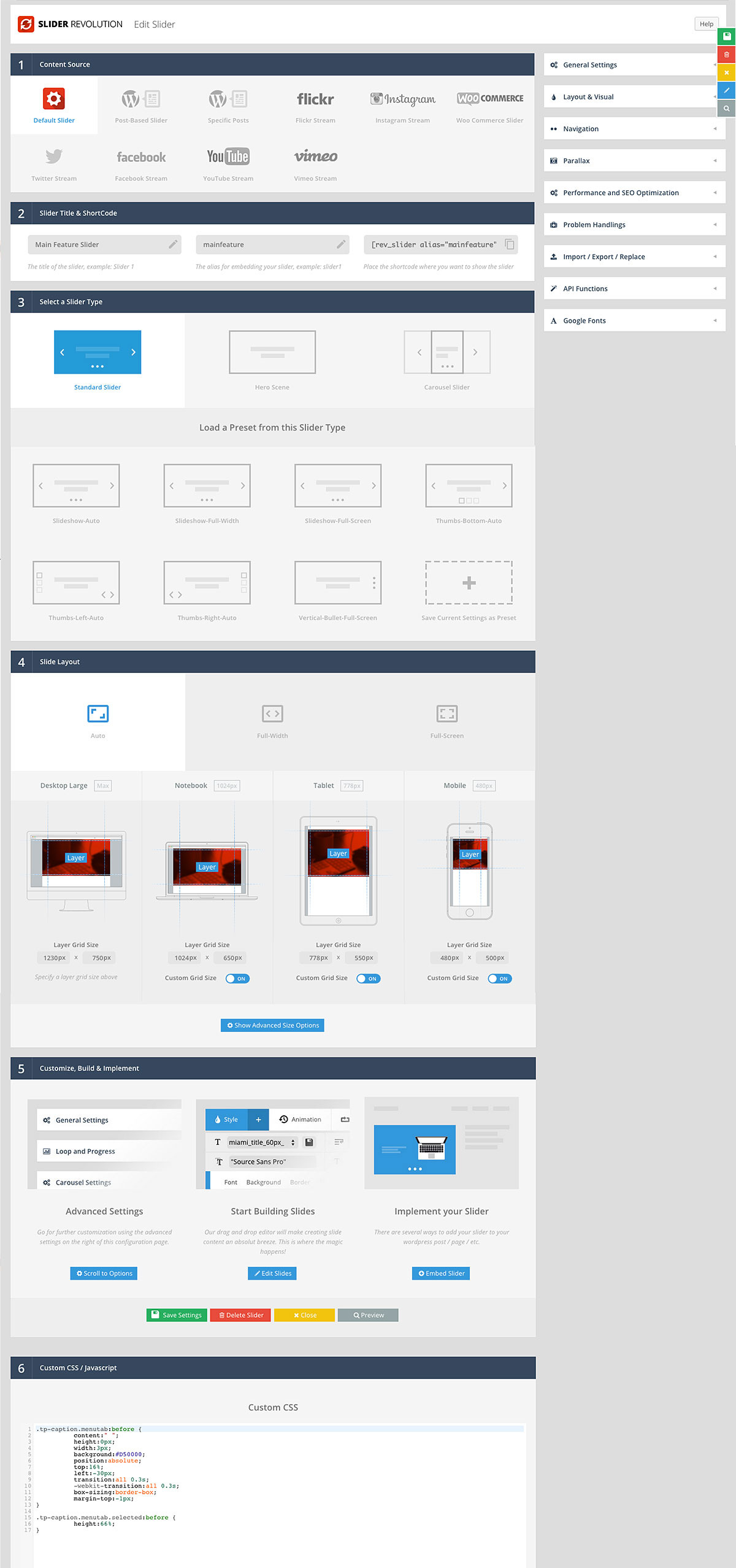Click the Animation tab in editor preview
This screenshot has height=1568, width=736.
click(300, 1120)
